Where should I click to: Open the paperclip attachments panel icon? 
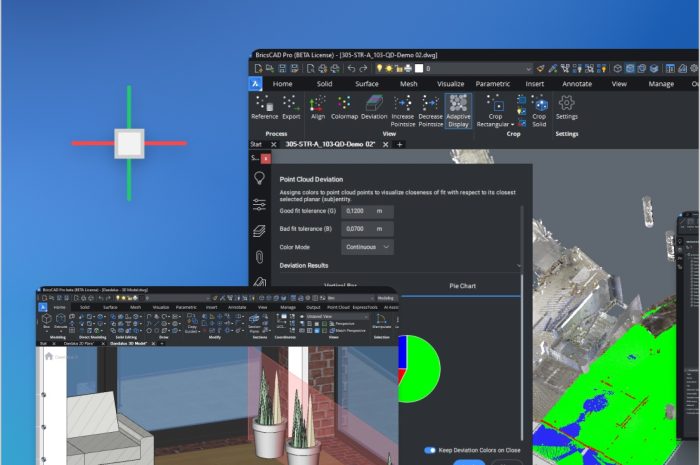[259, 257]
